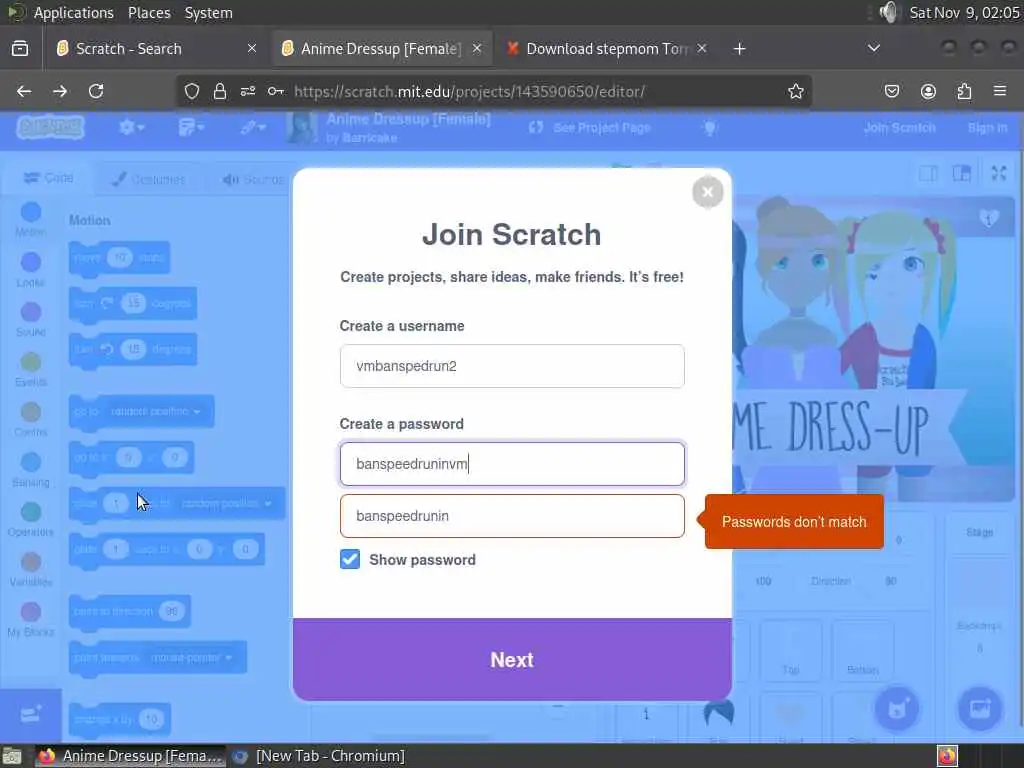The width and height of the screenshot is (1024, 768).
Task: Open tracking protection shield icon
Action: pos(191,91)
